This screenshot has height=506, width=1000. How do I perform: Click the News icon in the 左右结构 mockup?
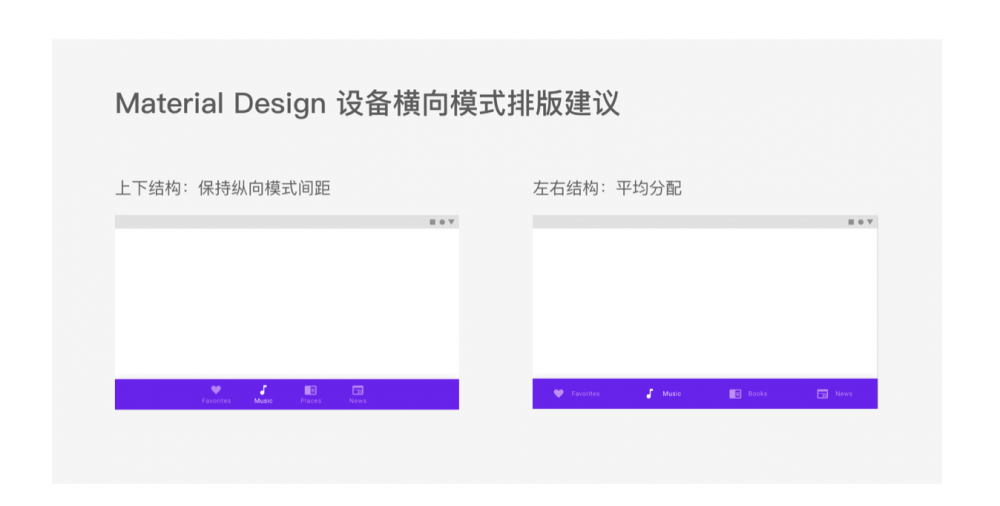pos(823,394)
